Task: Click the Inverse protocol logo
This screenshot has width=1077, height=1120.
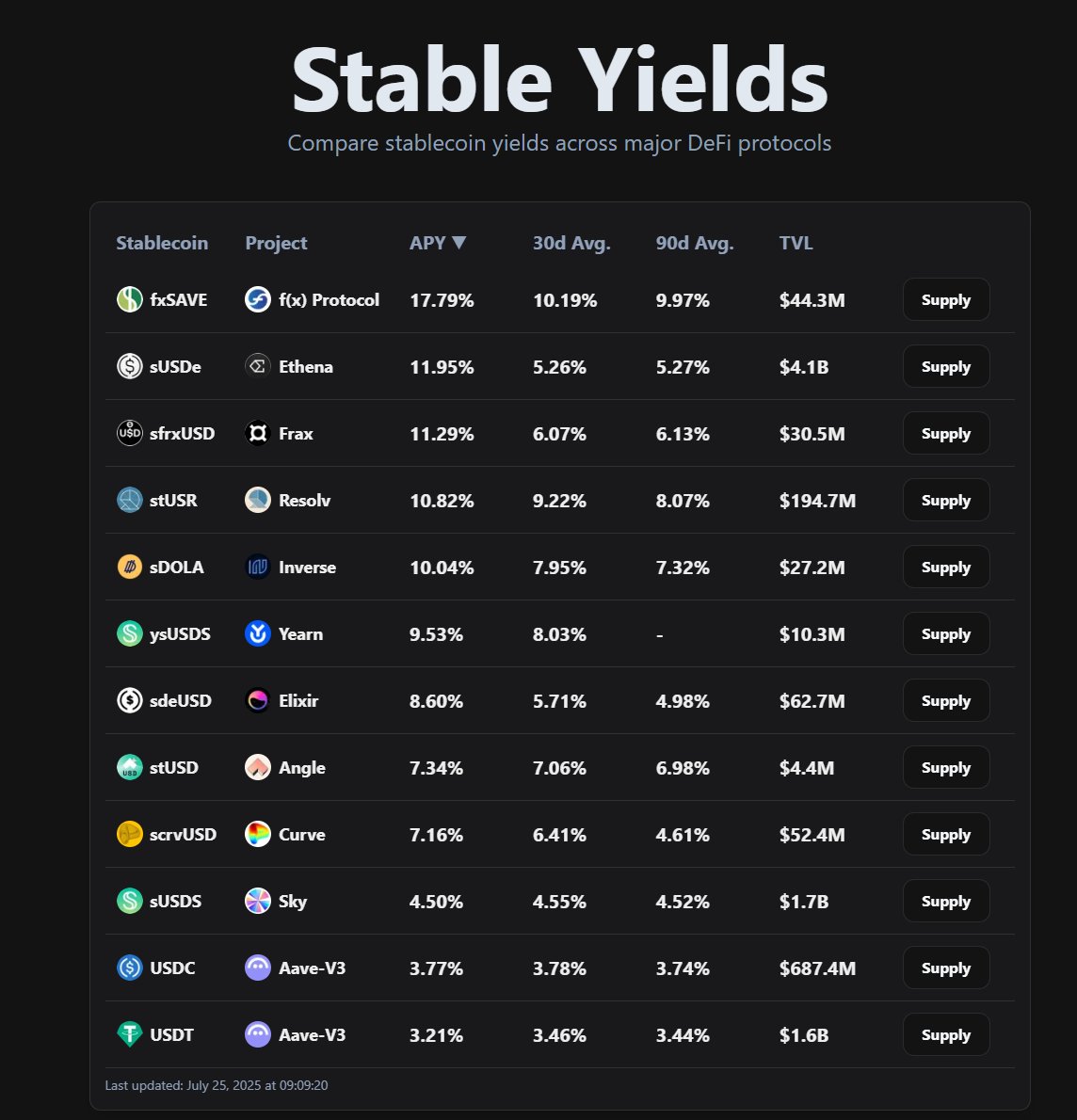Action: click(257, 567)
